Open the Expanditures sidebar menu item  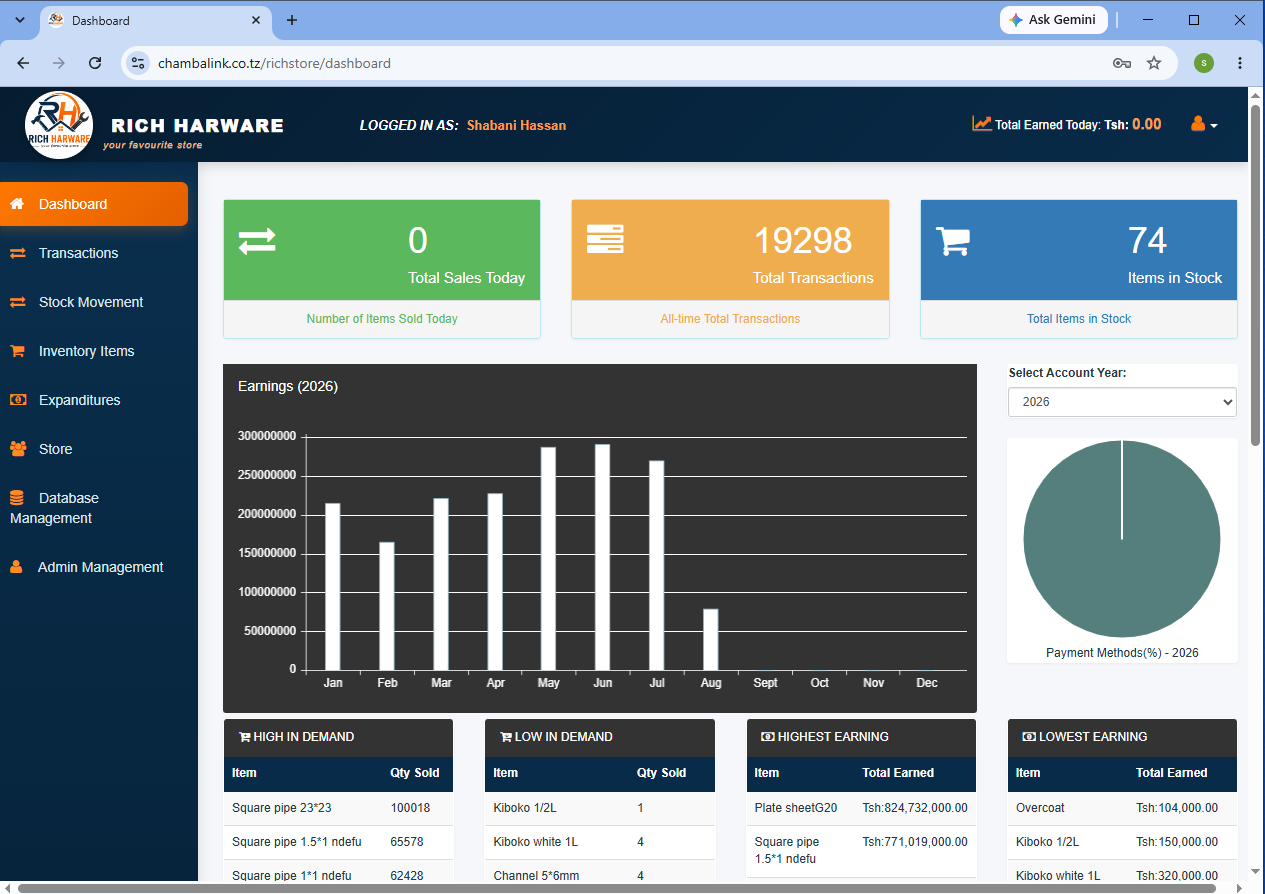tap(94, 400)
